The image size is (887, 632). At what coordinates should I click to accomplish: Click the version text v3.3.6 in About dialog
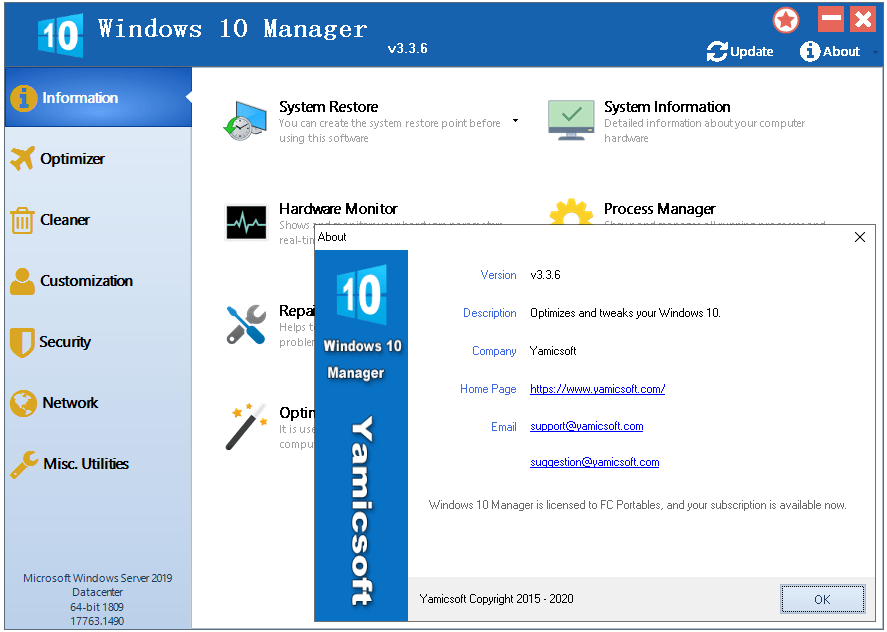click(x=545, y=275)
